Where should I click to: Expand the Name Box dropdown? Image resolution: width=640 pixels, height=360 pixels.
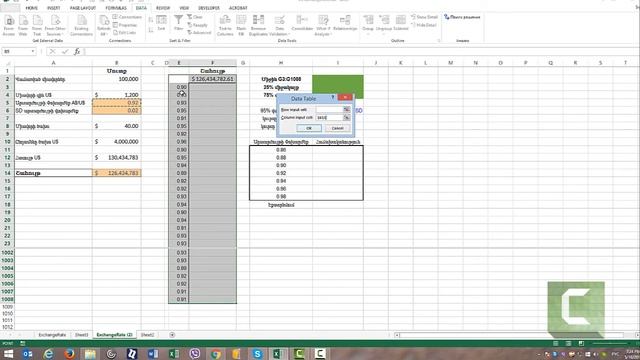[33, 51]
